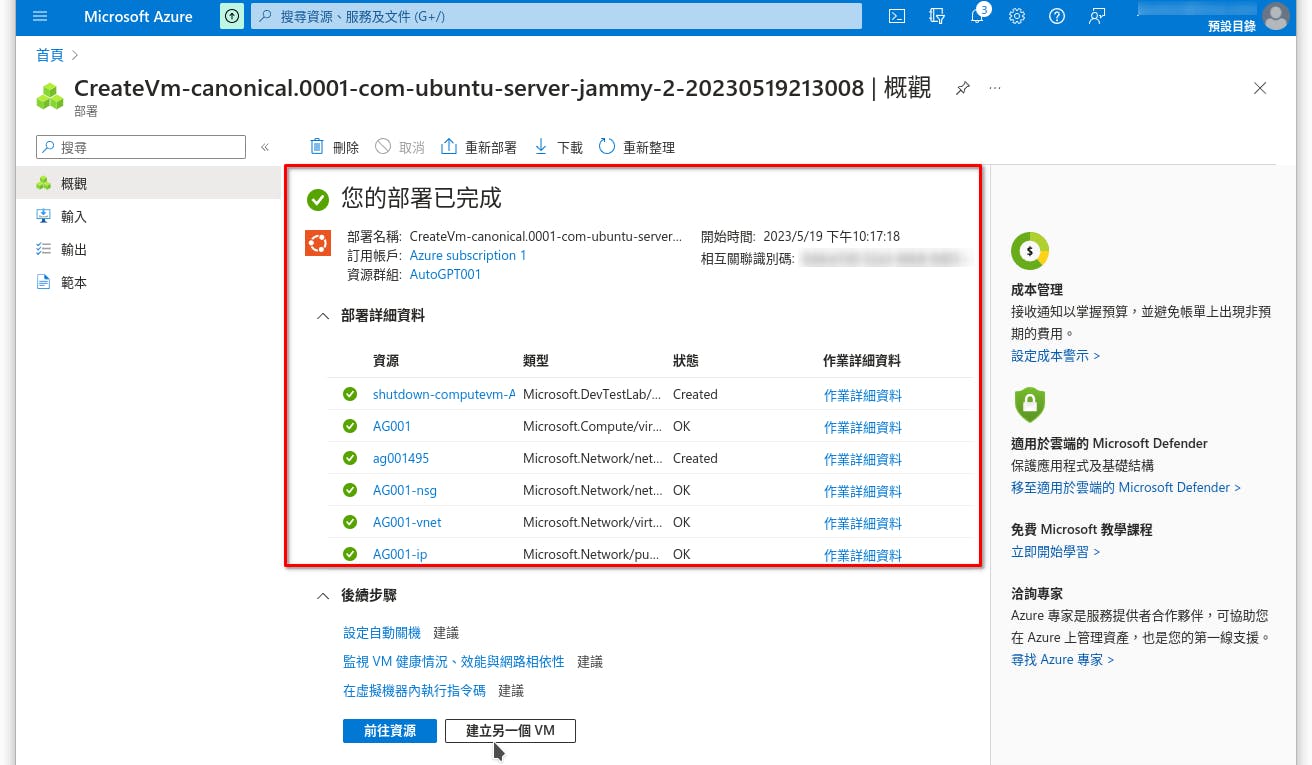Click the 取消 (cancel) toolbar button
The height and width of the screenshot is (765, 1312).
[x=400, y=147]
